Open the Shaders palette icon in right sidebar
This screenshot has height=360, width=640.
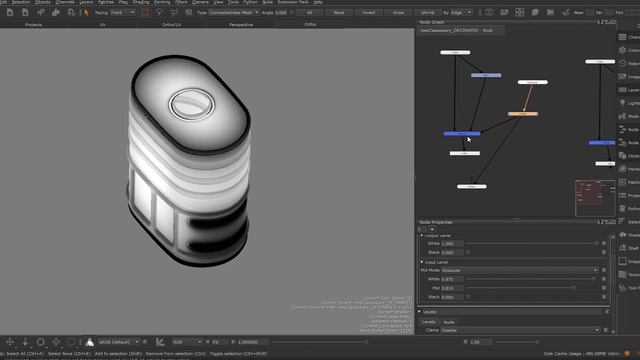click(x=622, y=235)
